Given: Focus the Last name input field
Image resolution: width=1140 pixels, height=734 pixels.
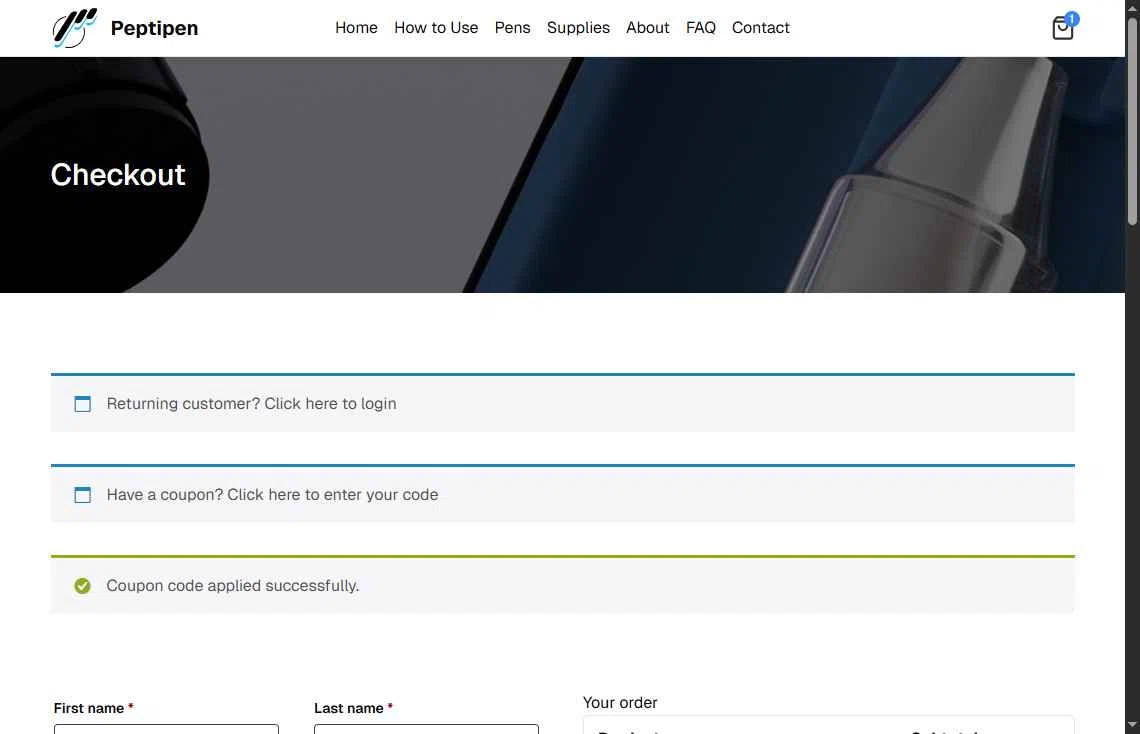Looking at the screenshot, I should click(426, 729).
